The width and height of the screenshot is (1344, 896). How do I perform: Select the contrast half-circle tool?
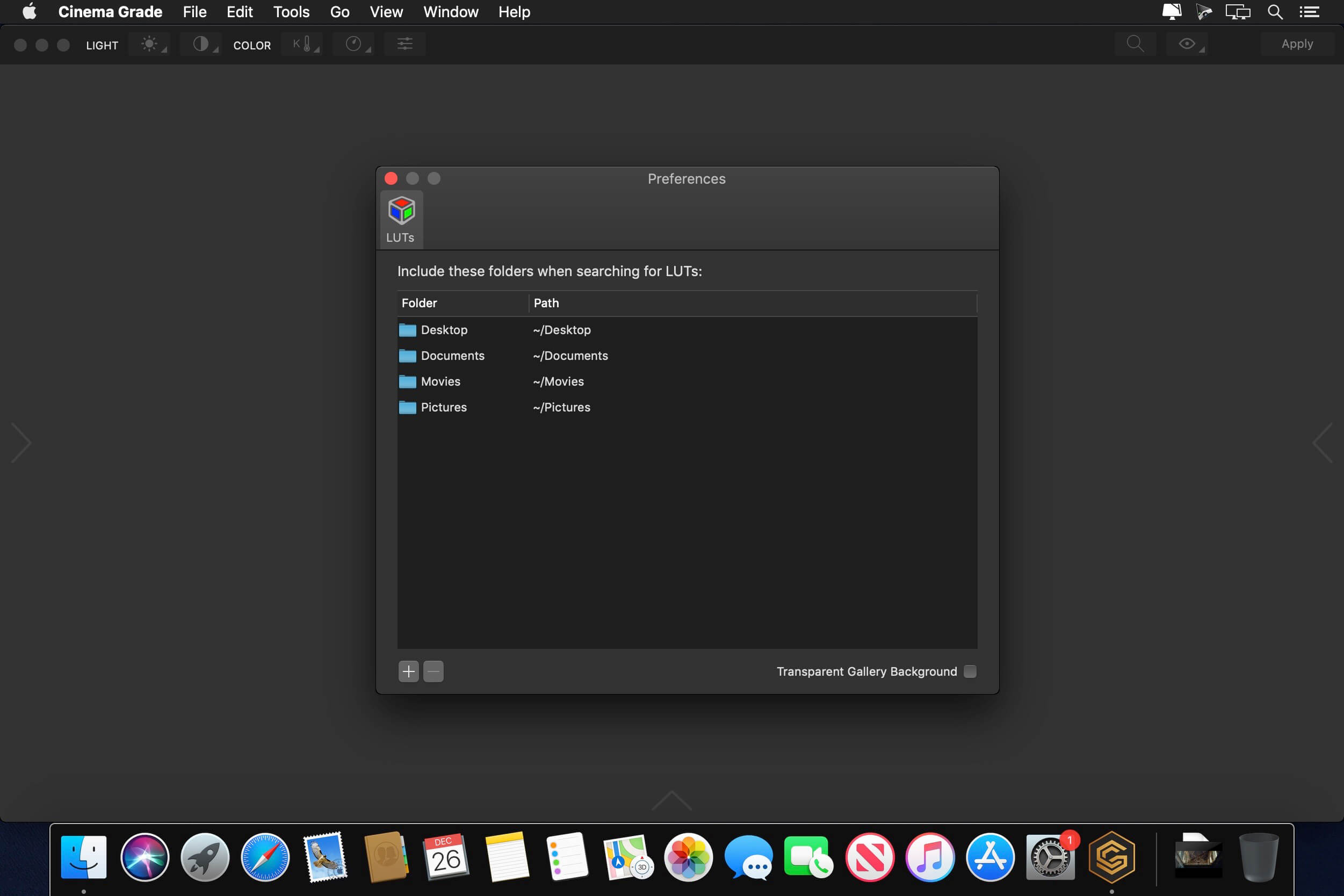(x=200, y=44)
